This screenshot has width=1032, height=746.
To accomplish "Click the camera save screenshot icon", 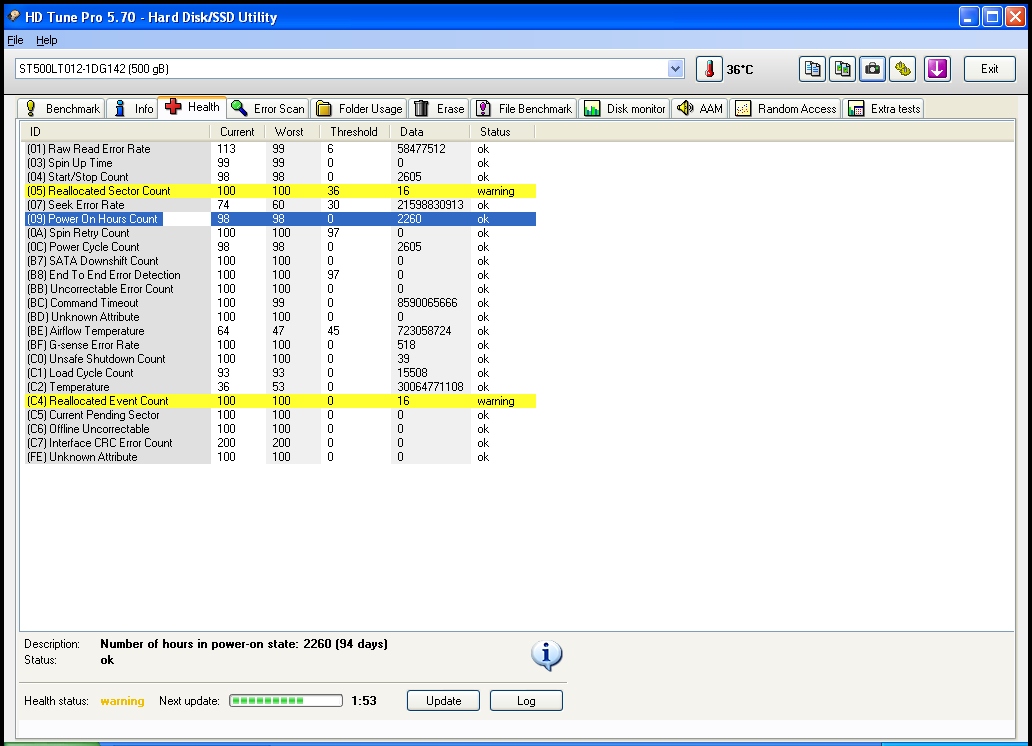I will point(873,69).
